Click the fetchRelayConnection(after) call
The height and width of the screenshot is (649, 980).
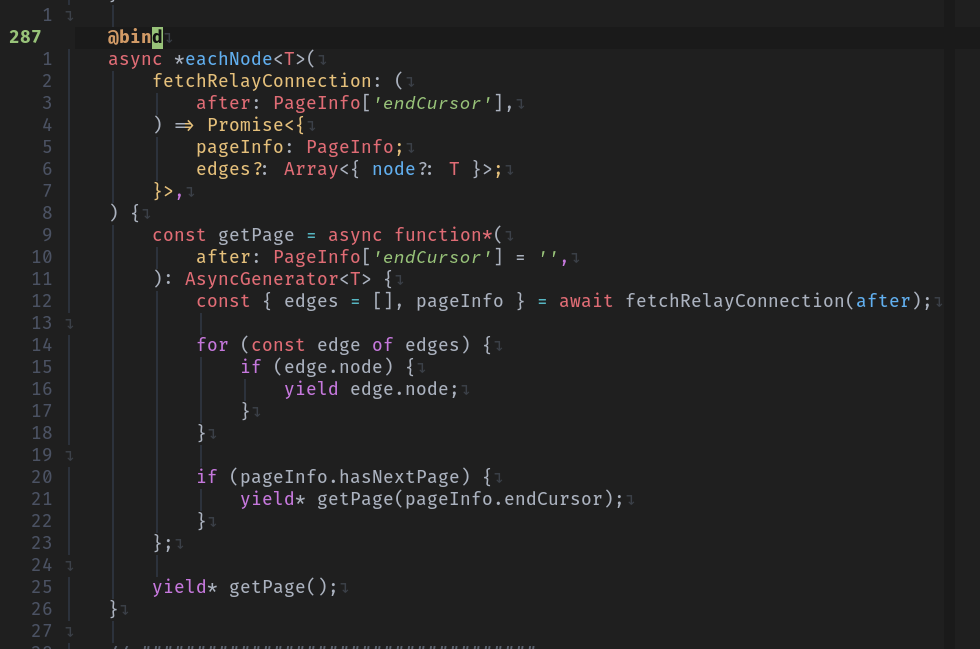773,301
